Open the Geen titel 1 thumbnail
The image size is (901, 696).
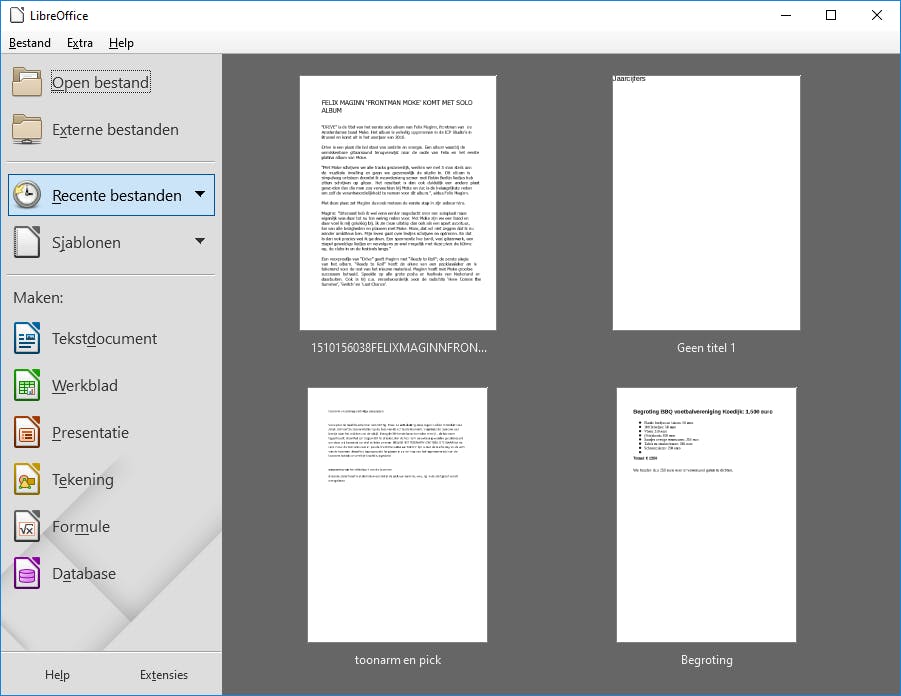[x=706, y=203]
